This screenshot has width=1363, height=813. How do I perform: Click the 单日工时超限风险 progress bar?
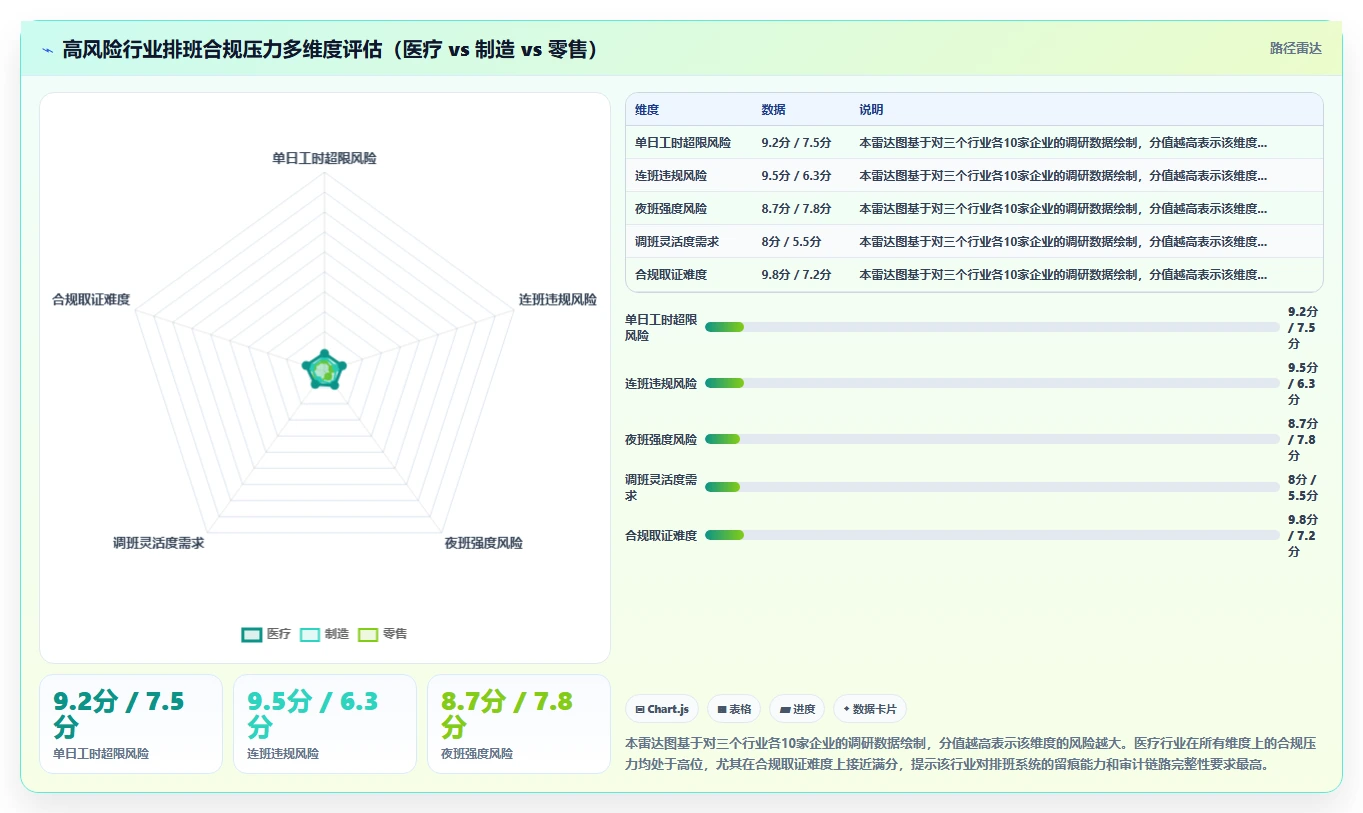point(992,327)
